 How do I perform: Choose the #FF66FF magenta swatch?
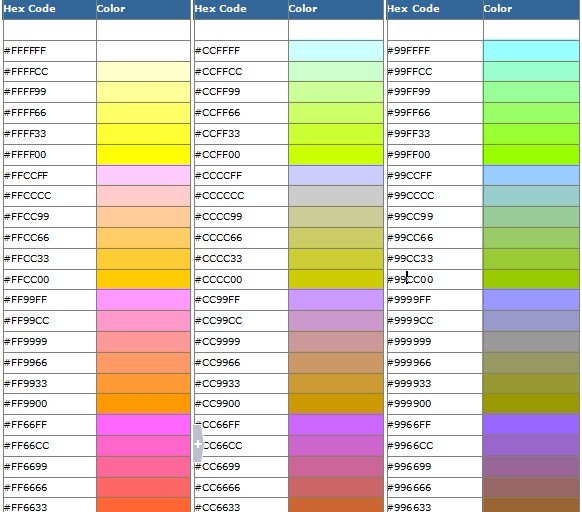143,425
